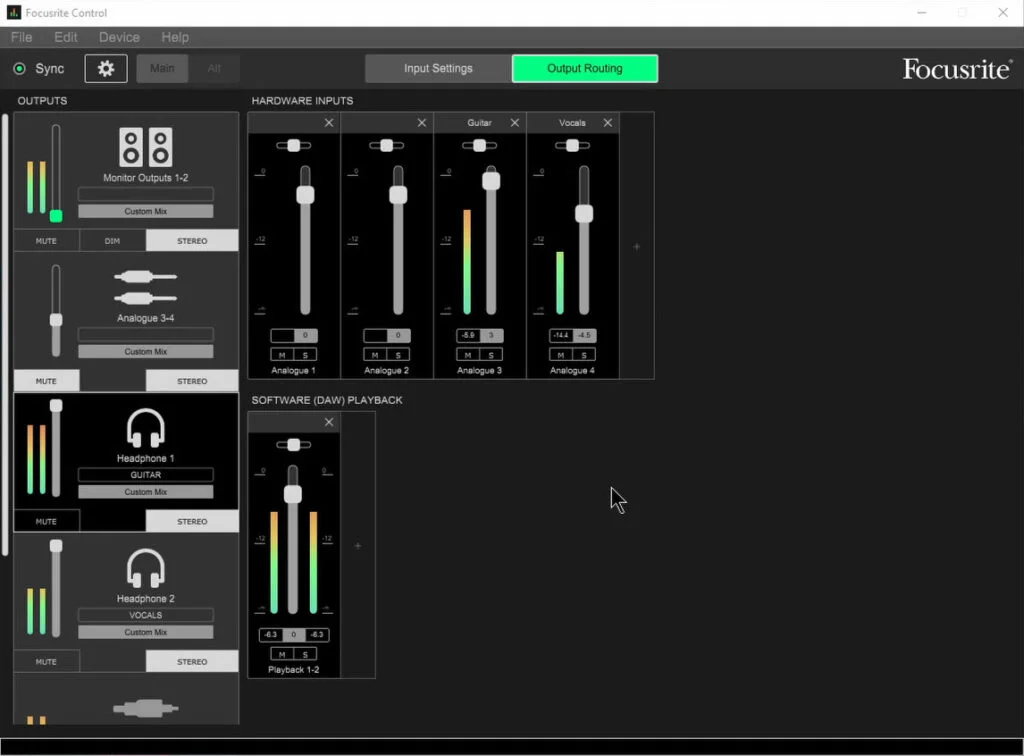
Task: Click the pan slider on Analogue 2
Action: pos(387,146)
